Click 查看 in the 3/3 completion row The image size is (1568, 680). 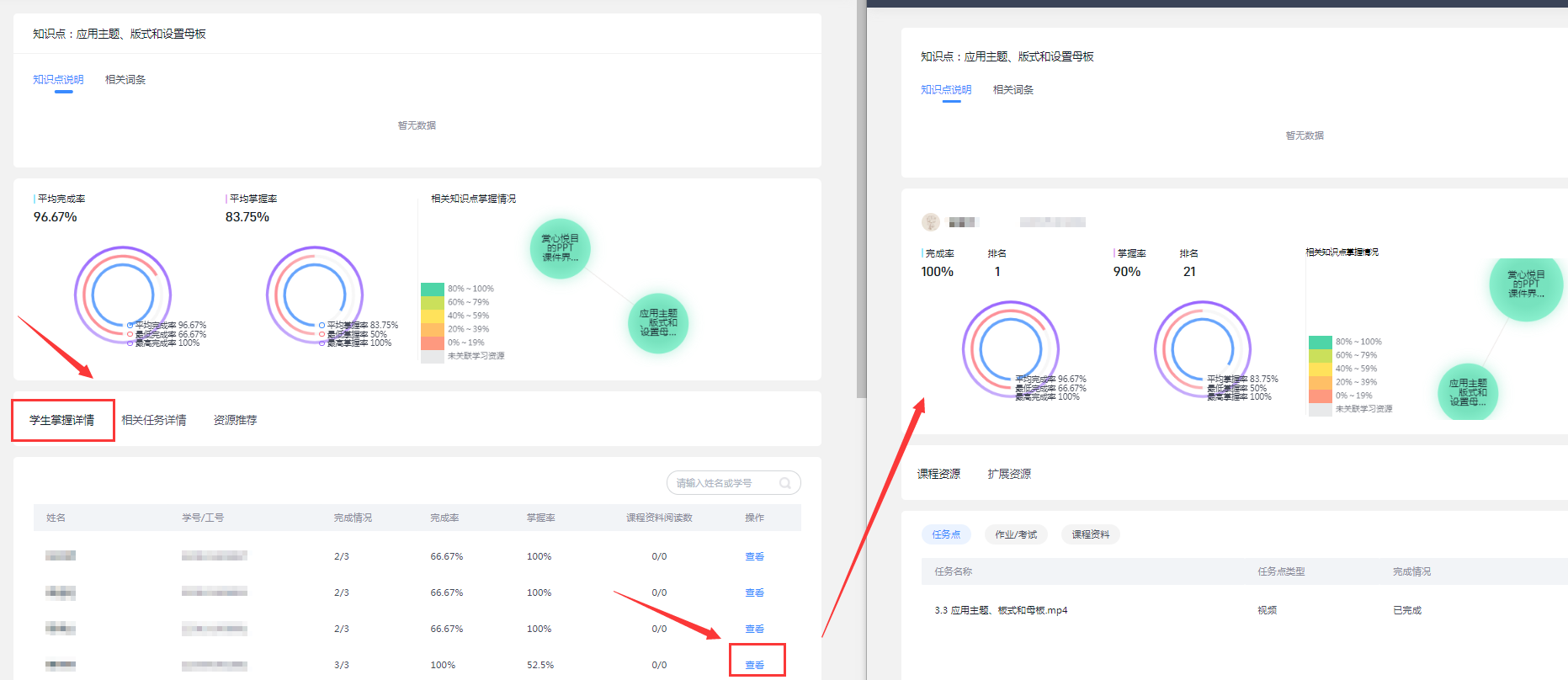coord(755,665)
